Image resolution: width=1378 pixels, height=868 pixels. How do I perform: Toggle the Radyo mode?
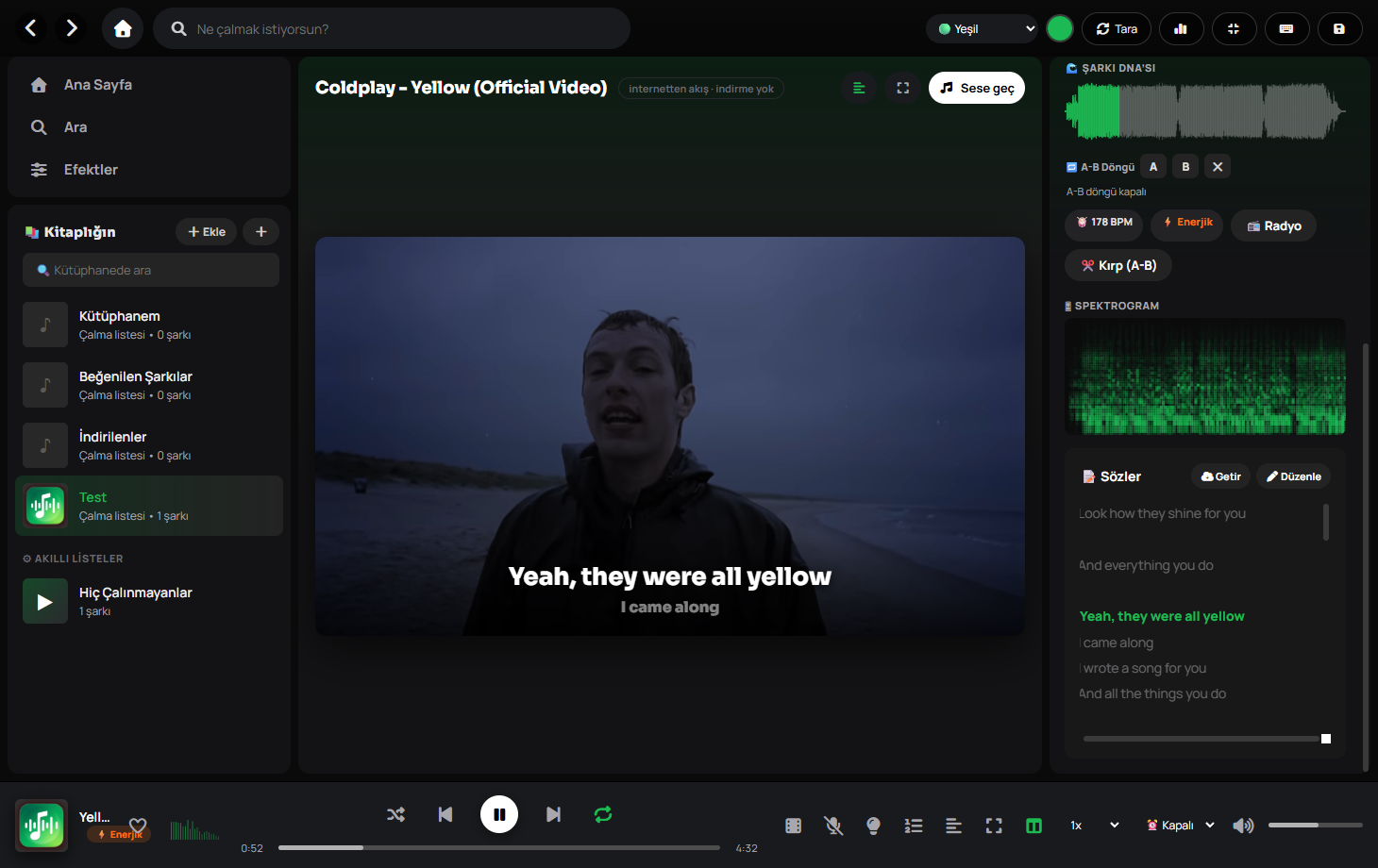(1274, 225)
